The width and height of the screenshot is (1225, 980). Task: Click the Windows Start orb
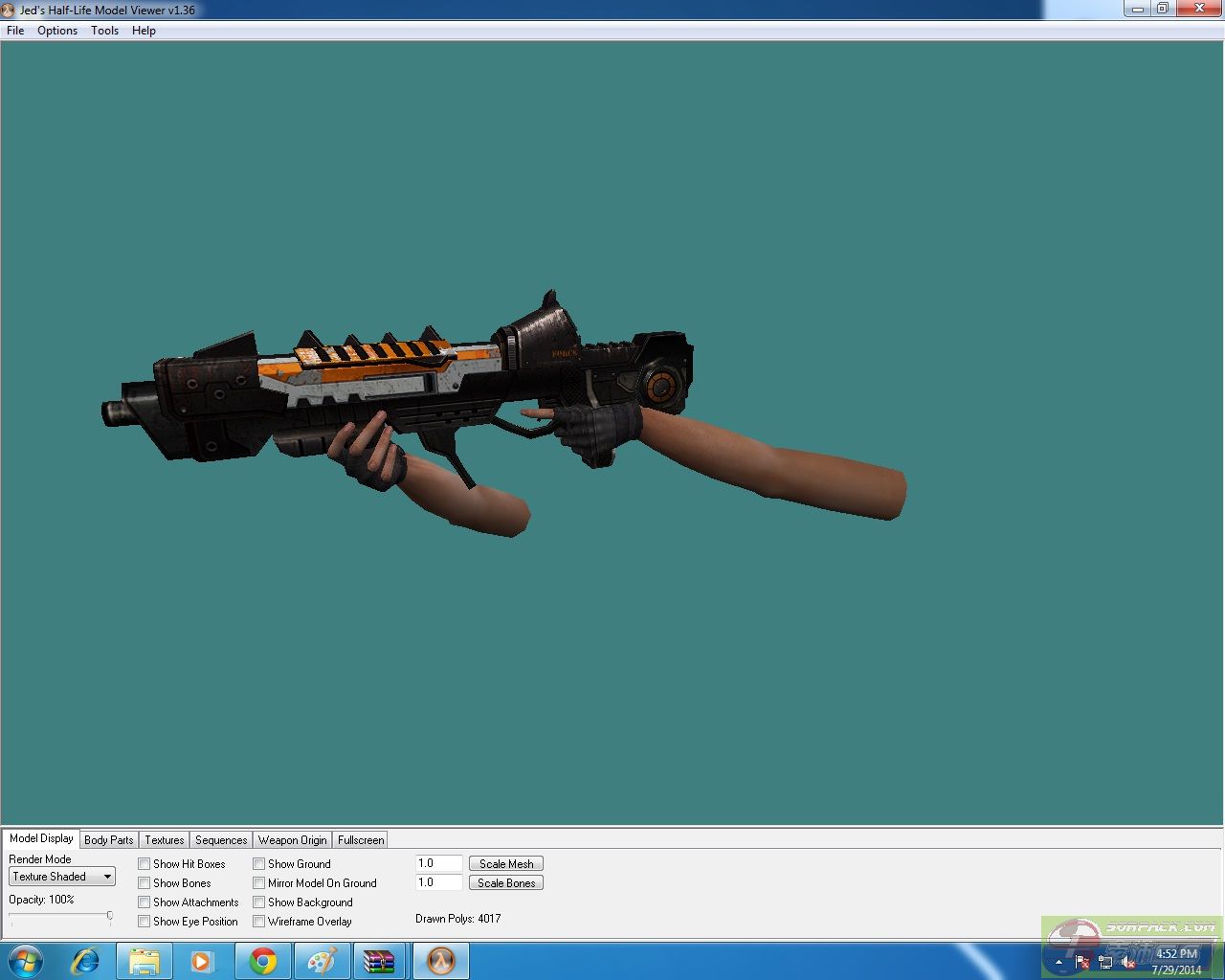click(x=26, y=961)
